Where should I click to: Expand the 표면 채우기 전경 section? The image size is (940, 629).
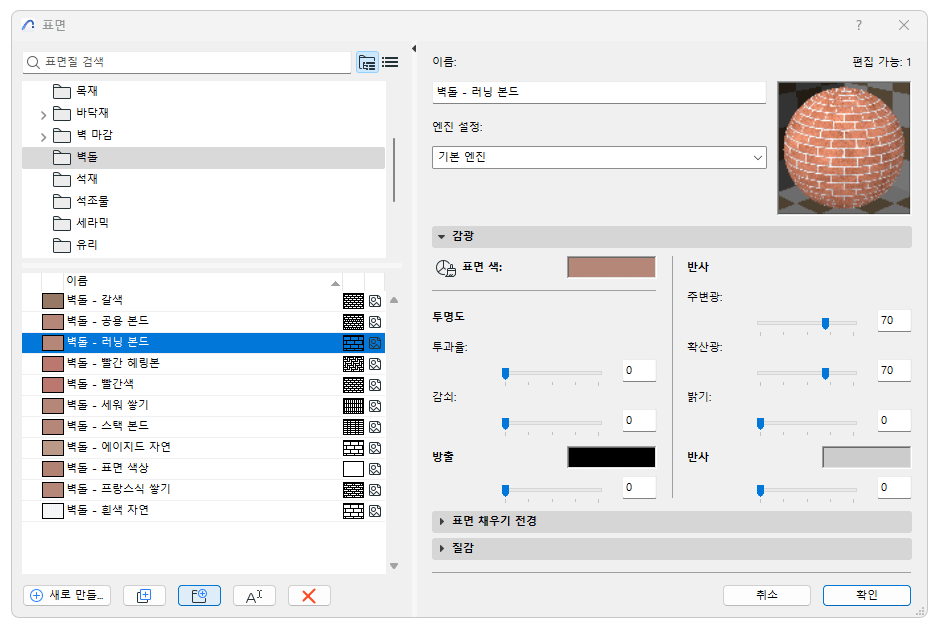coord(441,519)
